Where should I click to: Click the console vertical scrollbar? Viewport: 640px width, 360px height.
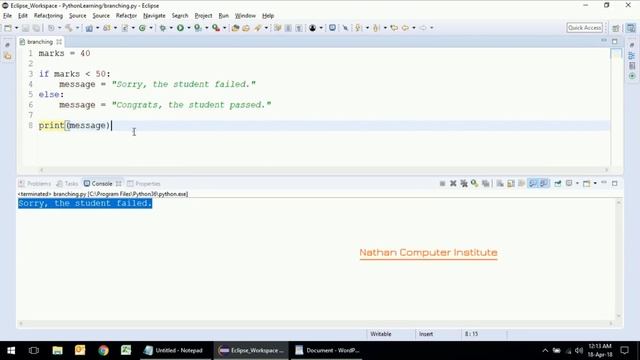click(618, 259)
